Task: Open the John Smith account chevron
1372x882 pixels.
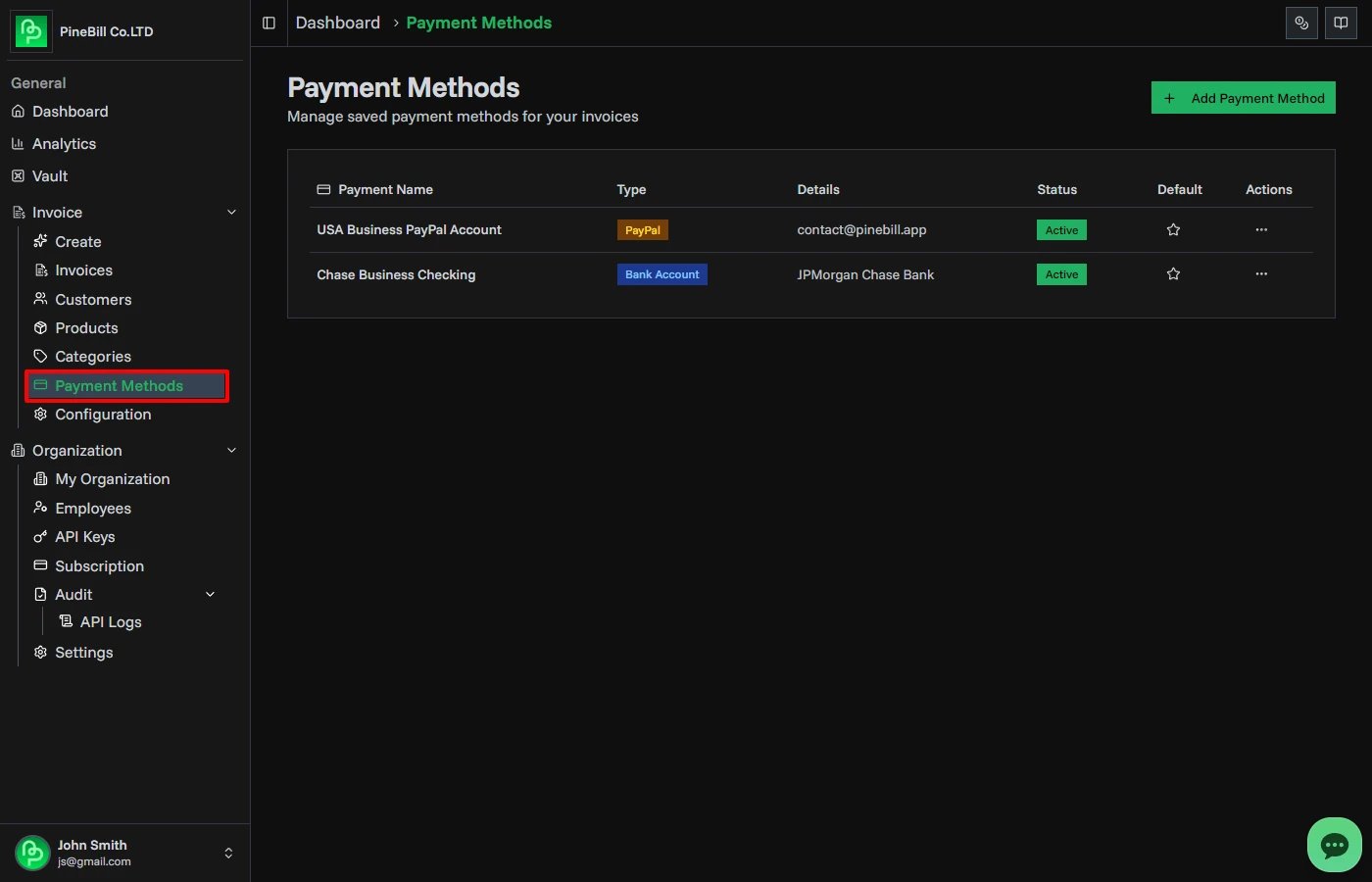Action: [228, 853]
